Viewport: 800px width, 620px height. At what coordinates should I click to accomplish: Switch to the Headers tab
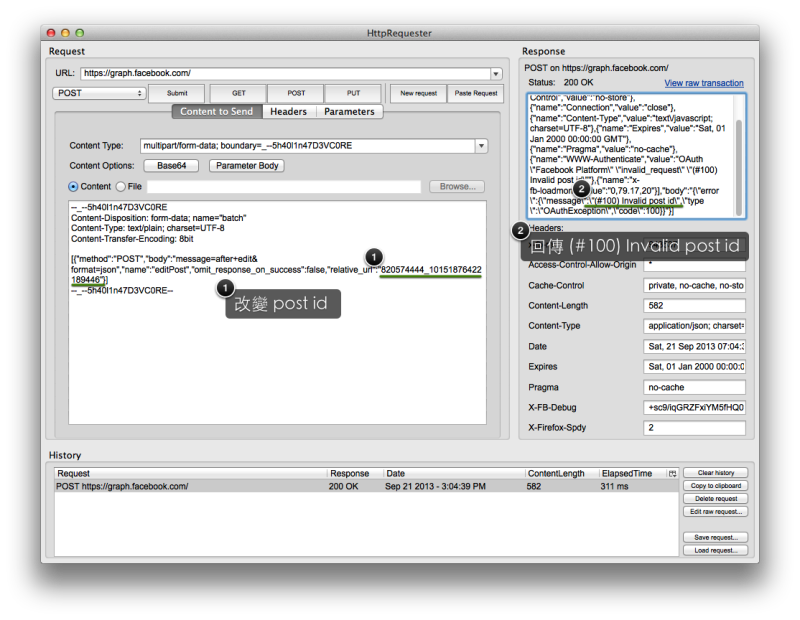(x=289, y=111)
